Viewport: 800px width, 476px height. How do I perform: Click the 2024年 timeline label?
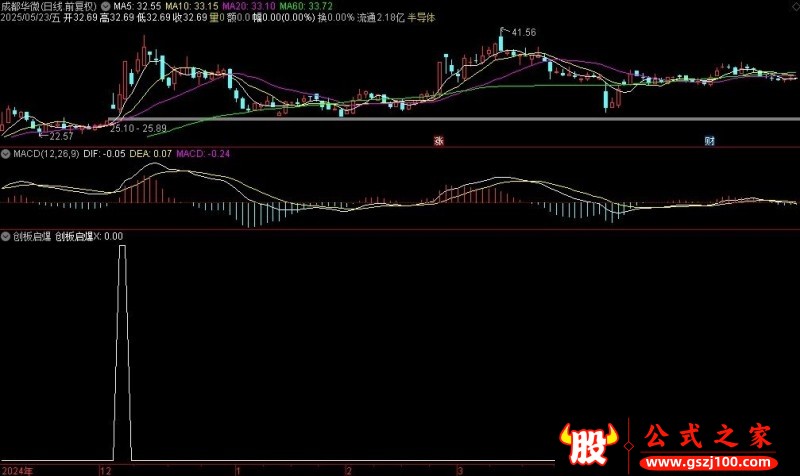(x=18, y=470)
